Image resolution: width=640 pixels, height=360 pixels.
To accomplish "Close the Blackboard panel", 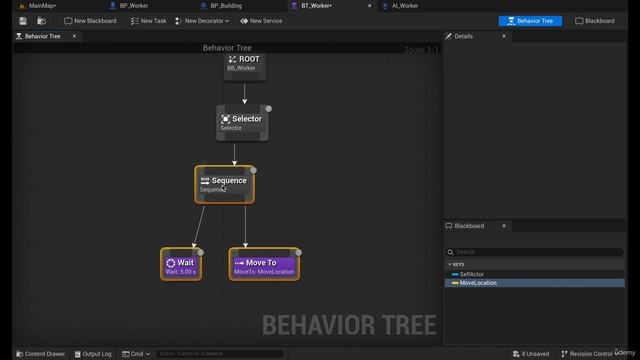I will point(504,226).
